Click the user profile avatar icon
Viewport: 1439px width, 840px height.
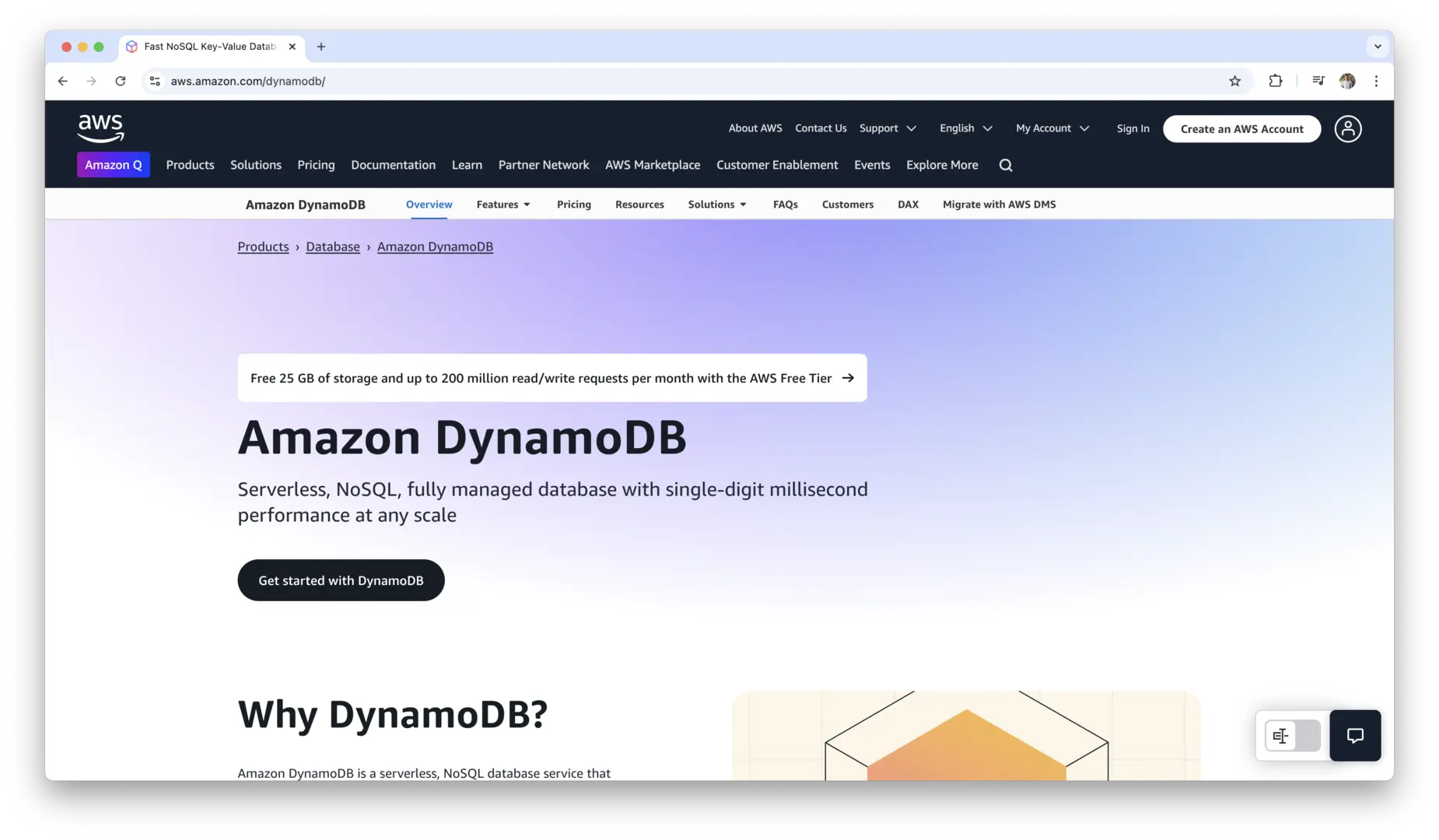(x=1348, y=129)
